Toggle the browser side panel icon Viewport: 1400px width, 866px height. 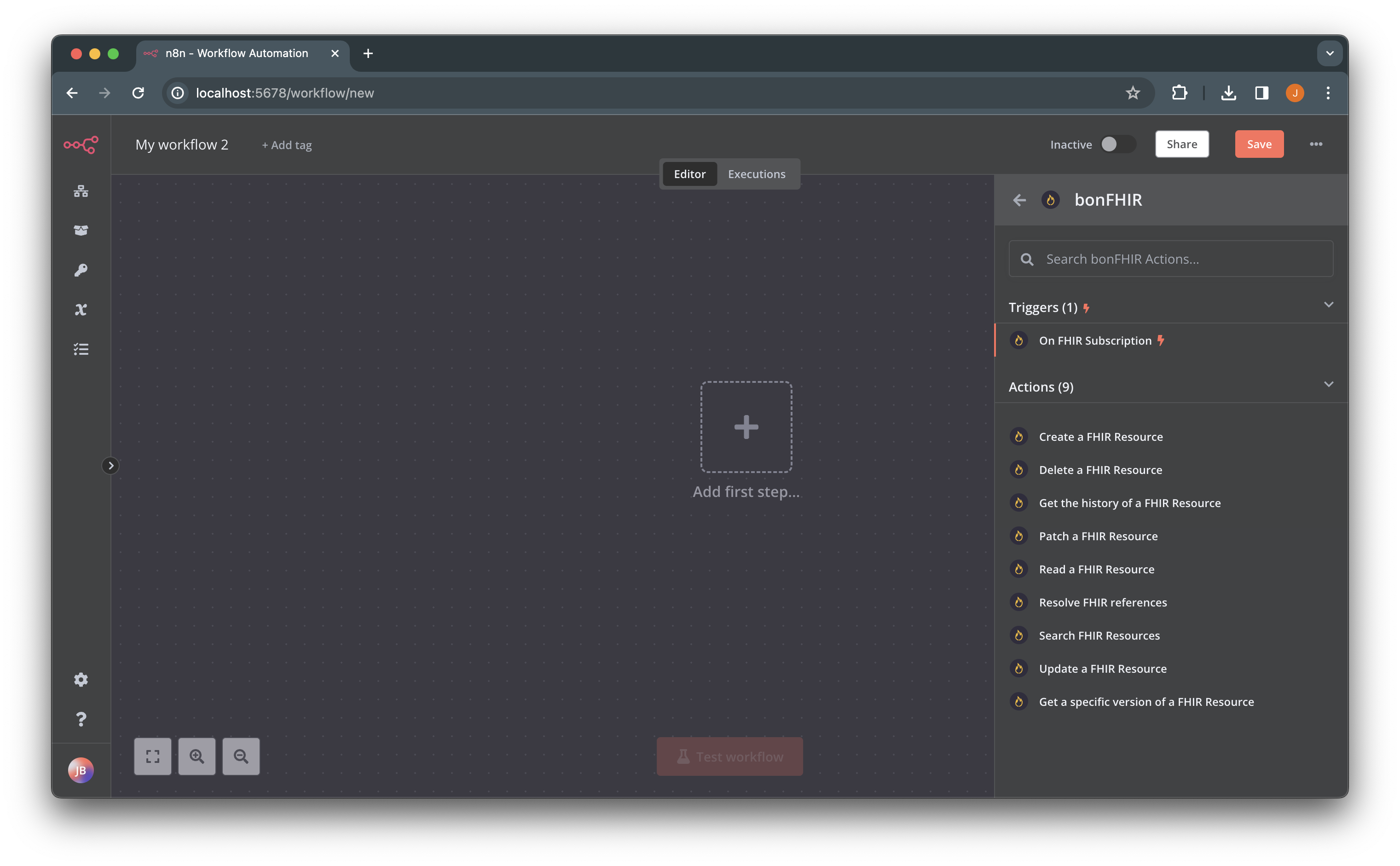point(1262,93)
